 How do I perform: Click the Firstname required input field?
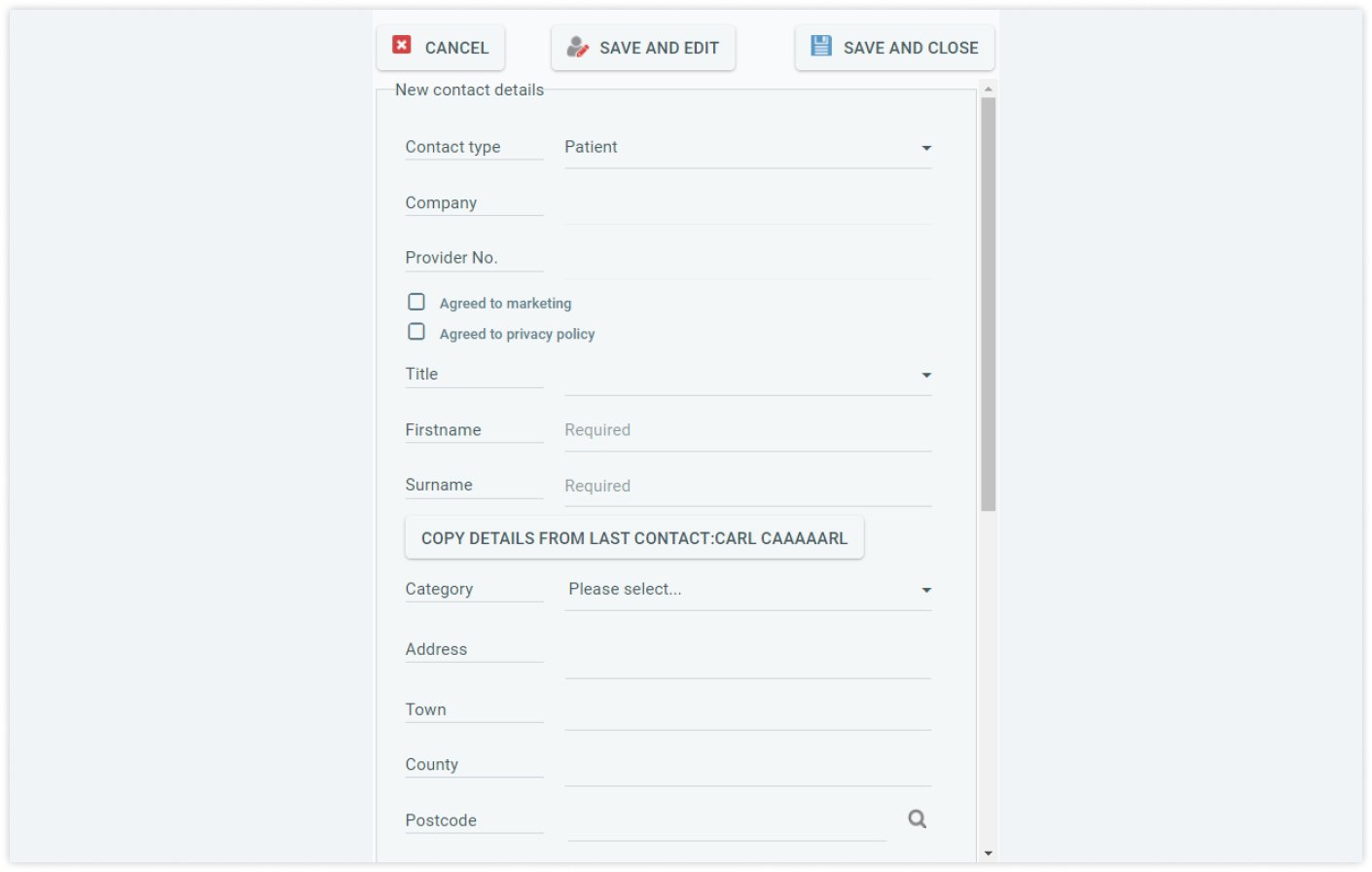tap(747, 431)
